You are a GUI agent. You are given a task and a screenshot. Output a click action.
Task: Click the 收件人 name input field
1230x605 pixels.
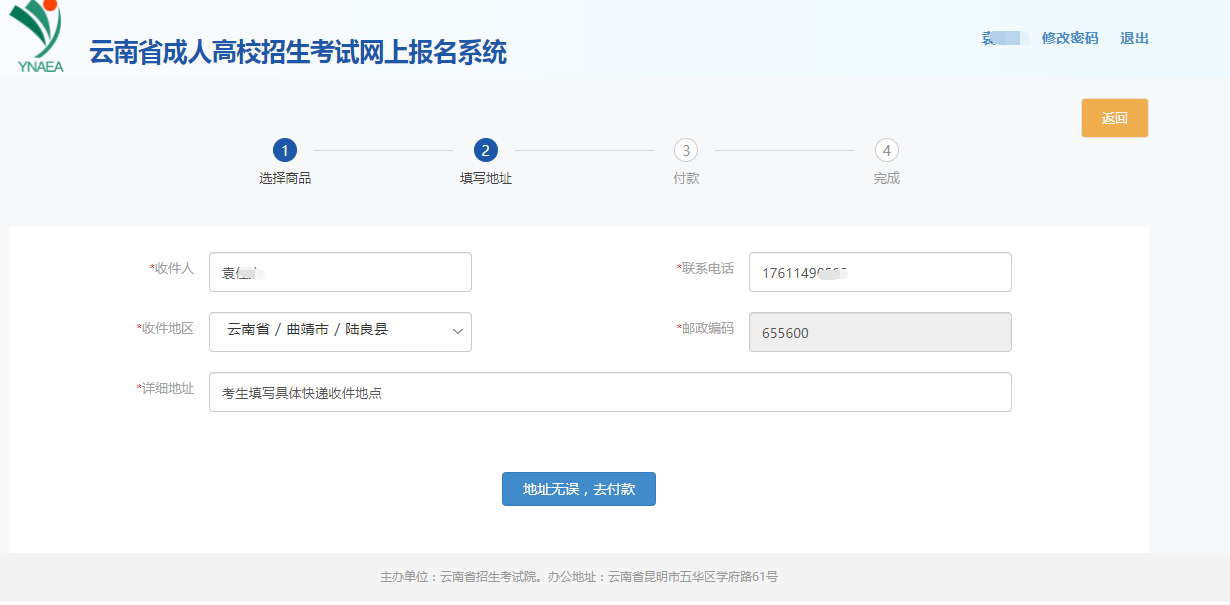[x=340, y=271]
